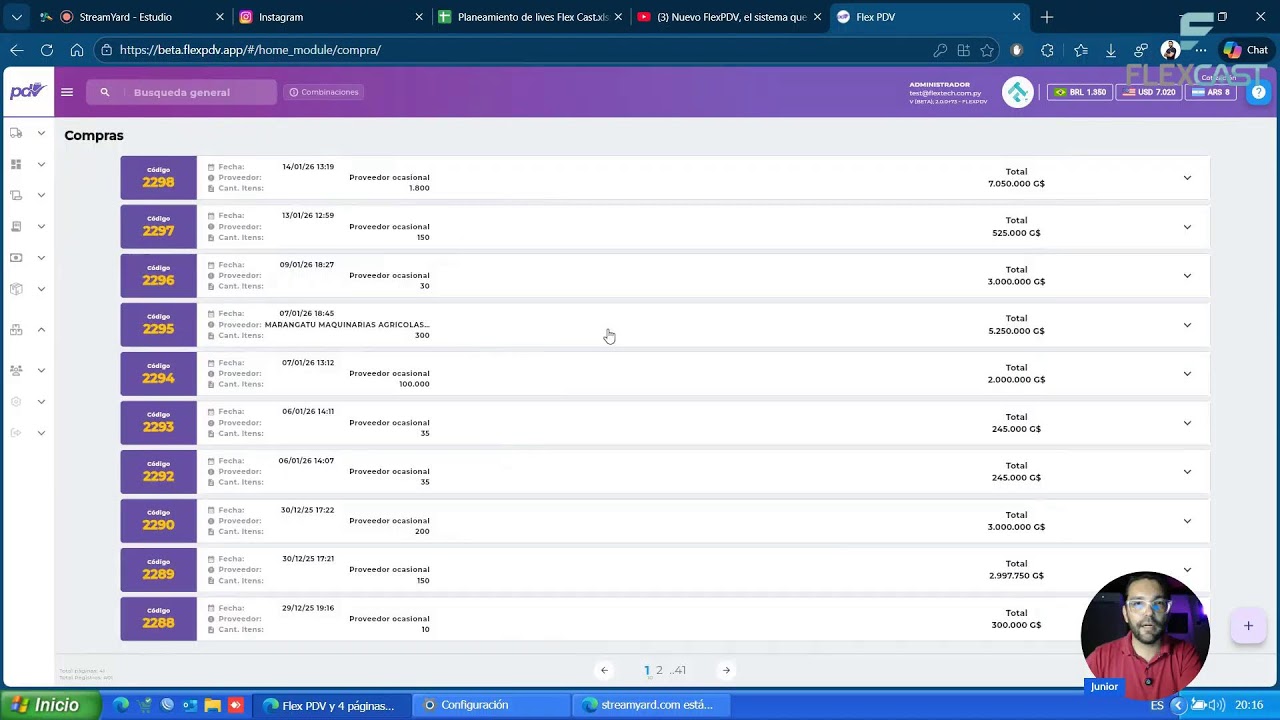Click the browser address bar URL
Screen dimensions: 1280x720
tap(250, 50)
